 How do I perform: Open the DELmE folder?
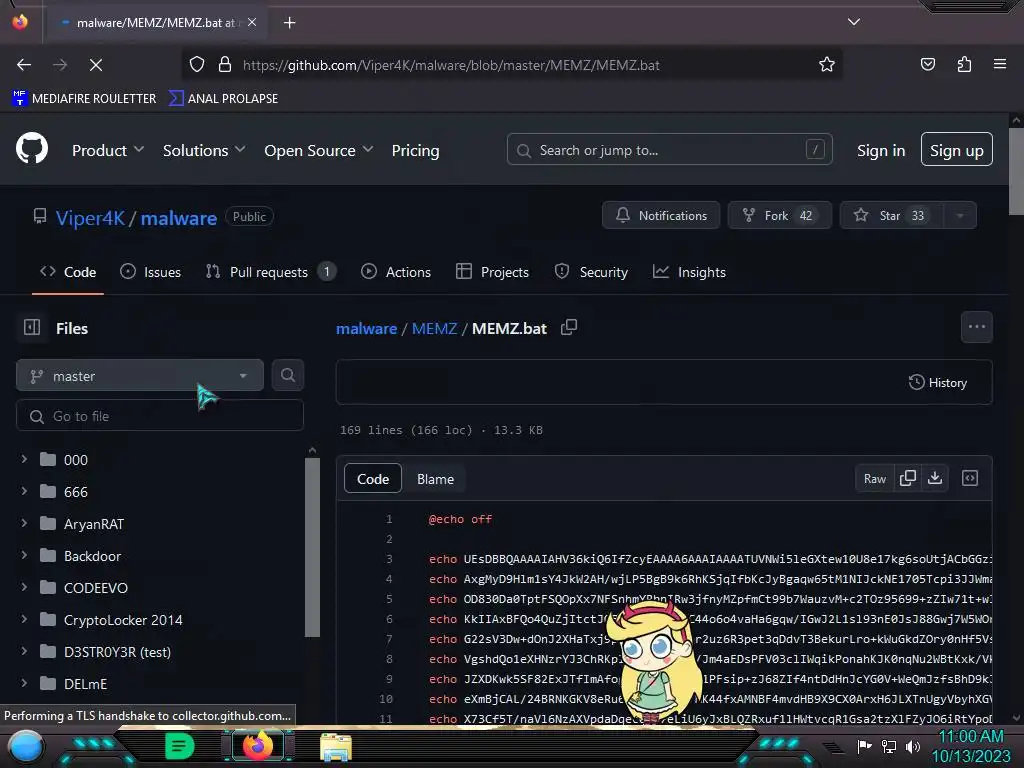tap(85, 683)
